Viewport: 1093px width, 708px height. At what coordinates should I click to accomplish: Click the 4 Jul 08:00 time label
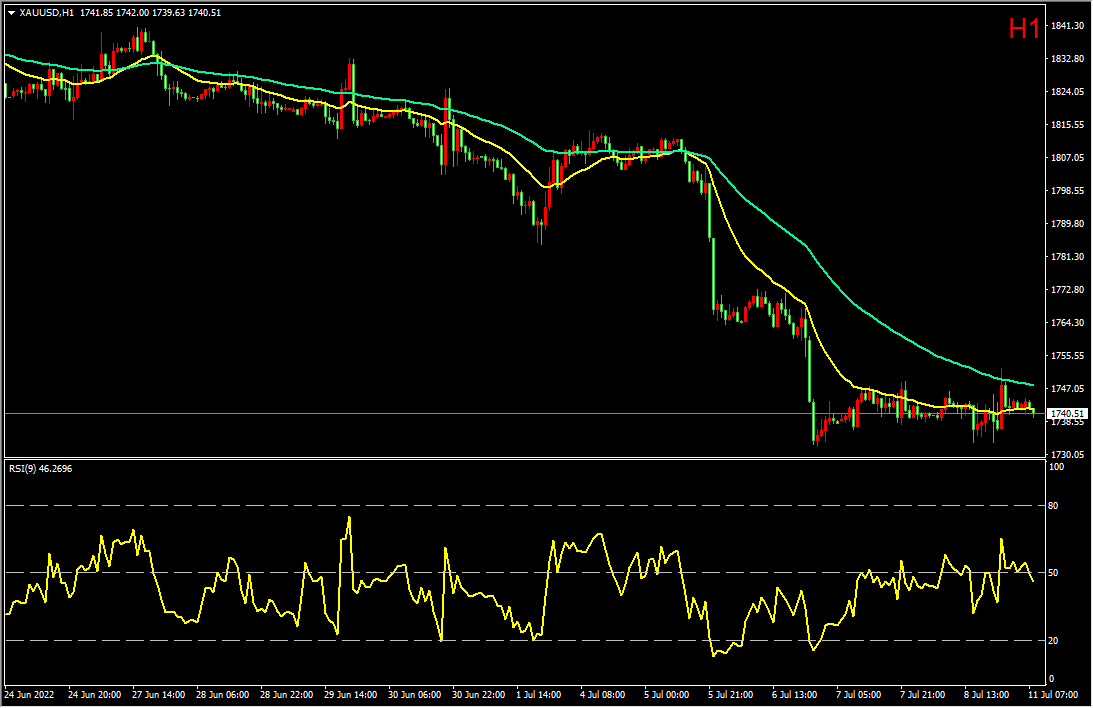click(x=603, y=695)
